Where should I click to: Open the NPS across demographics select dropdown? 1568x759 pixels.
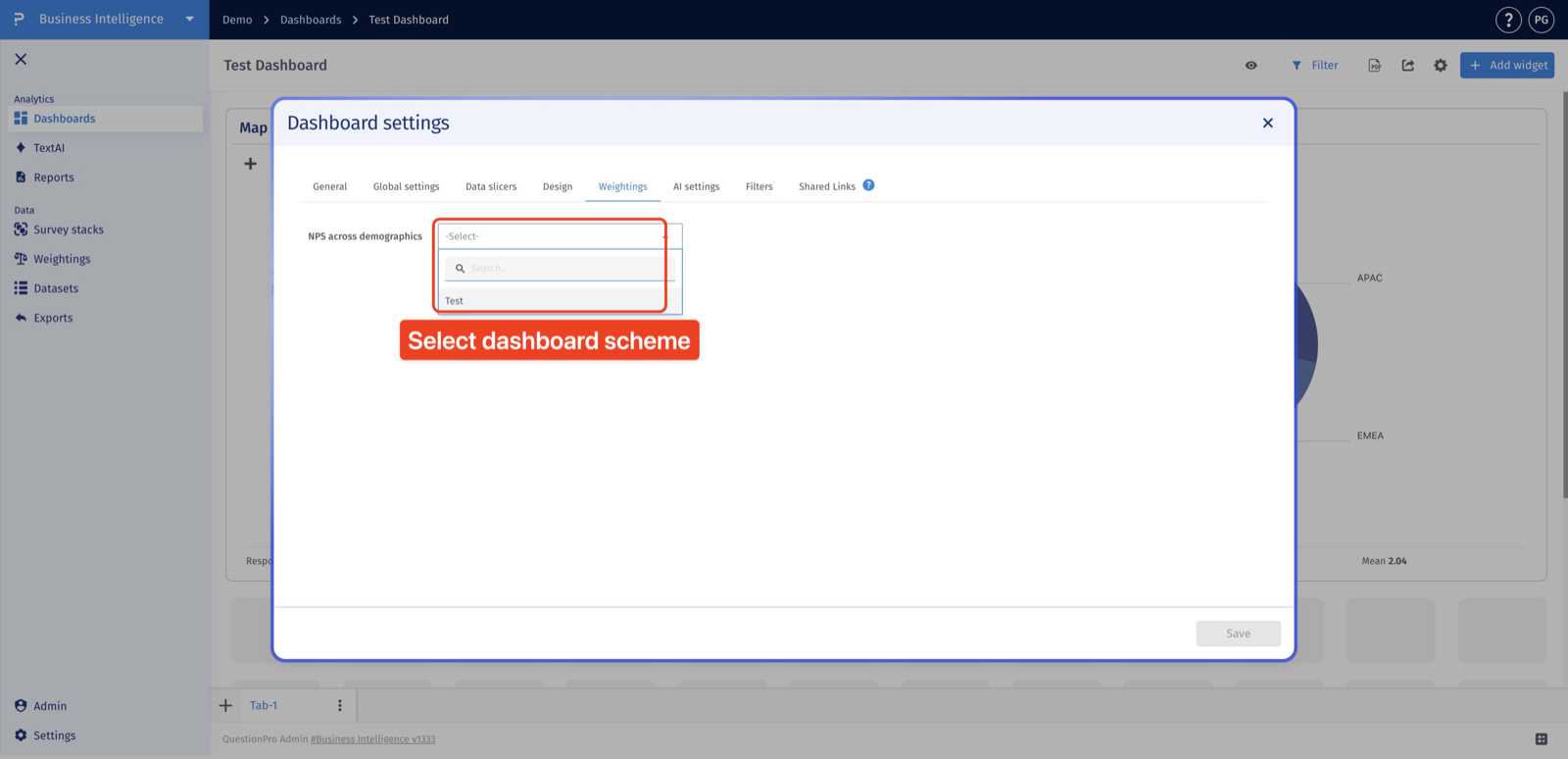(560, 236)
